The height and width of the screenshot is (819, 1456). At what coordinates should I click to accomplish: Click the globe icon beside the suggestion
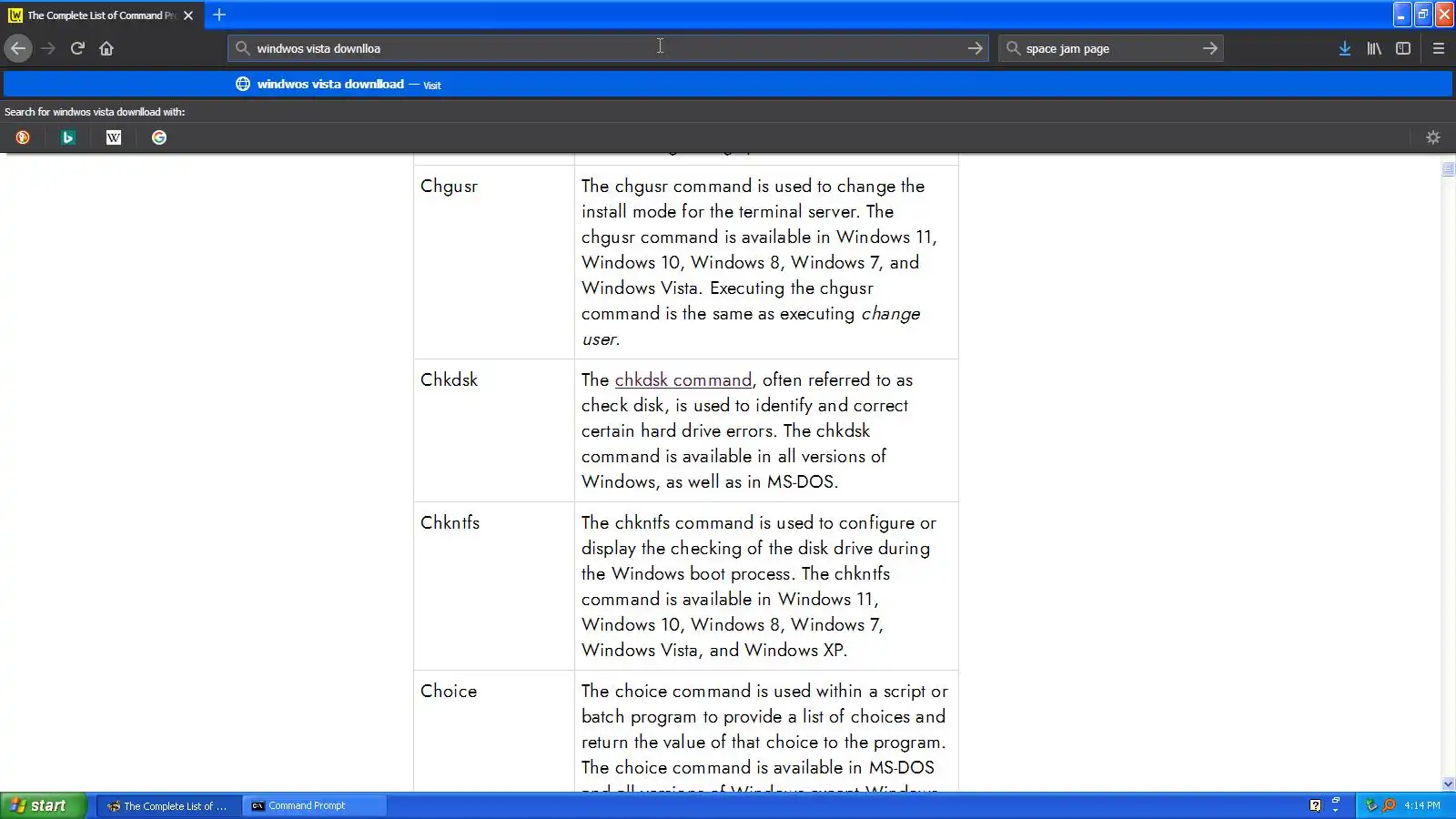point(243,84)
